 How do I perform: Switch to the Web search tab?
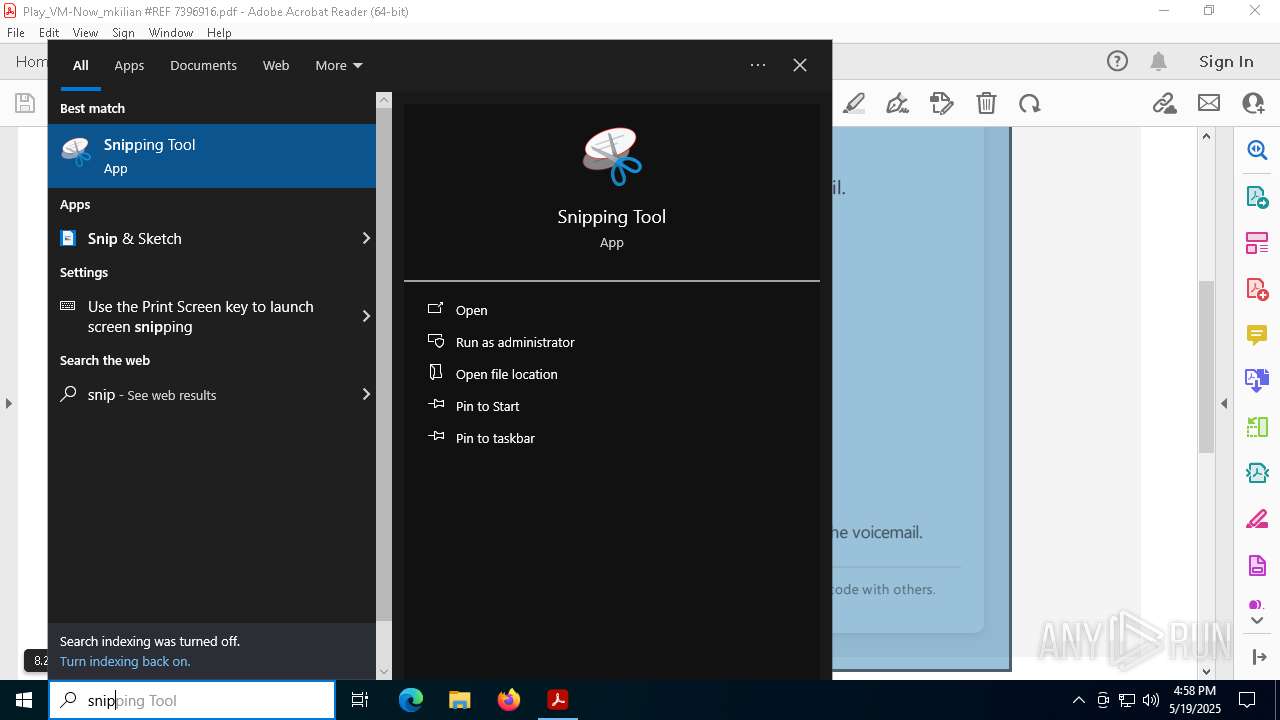coord(276,65)
